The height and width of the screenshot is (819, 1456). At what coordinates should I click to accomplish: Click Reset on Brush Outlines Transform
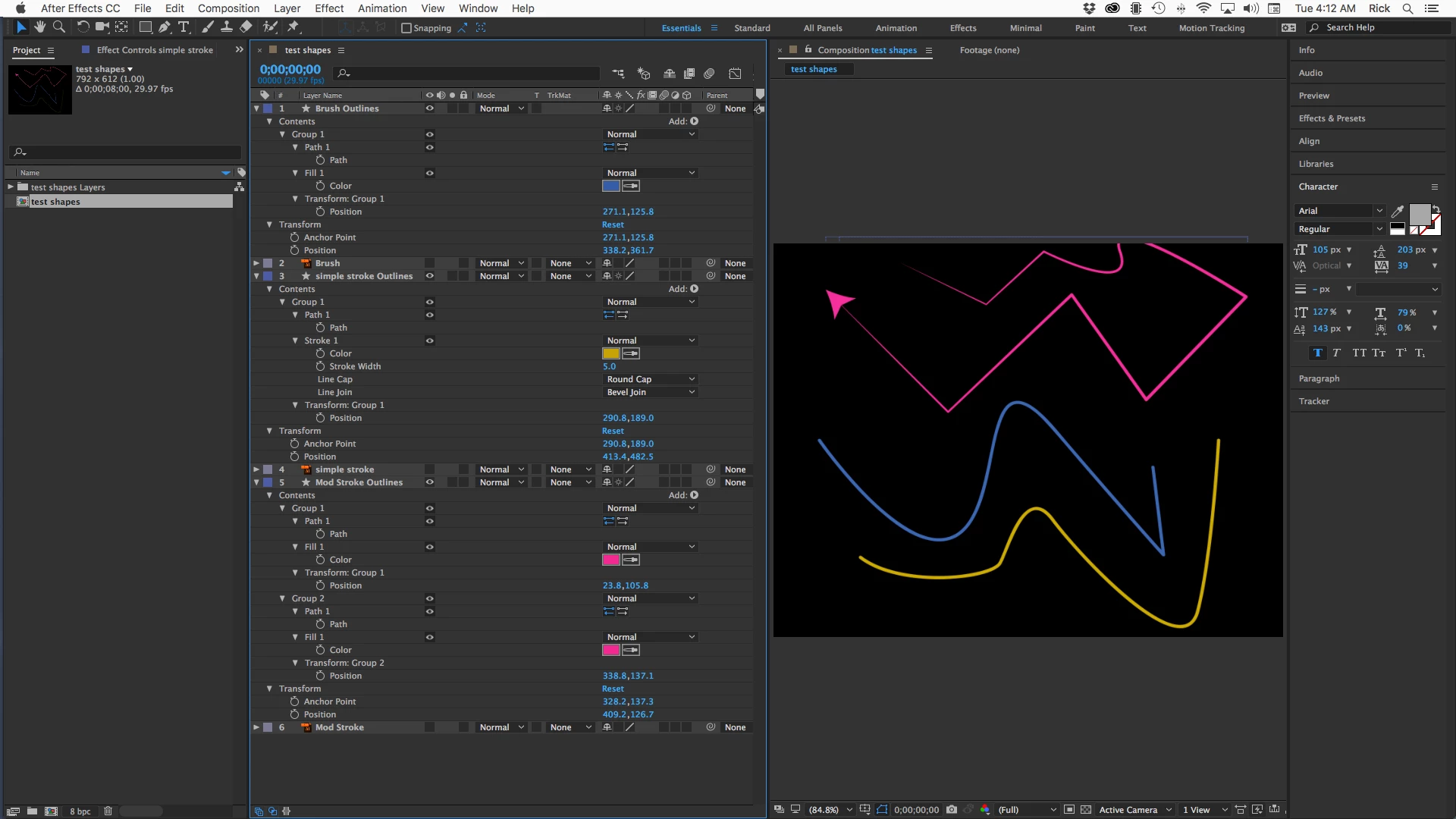coord(613,224)
